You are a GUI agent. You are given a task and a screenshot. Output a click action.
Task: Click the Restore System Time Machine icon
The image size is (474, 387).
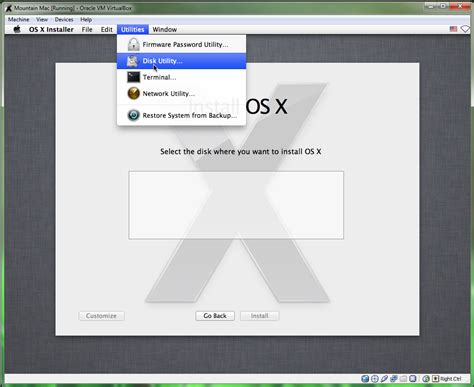[x=133, y=115]
